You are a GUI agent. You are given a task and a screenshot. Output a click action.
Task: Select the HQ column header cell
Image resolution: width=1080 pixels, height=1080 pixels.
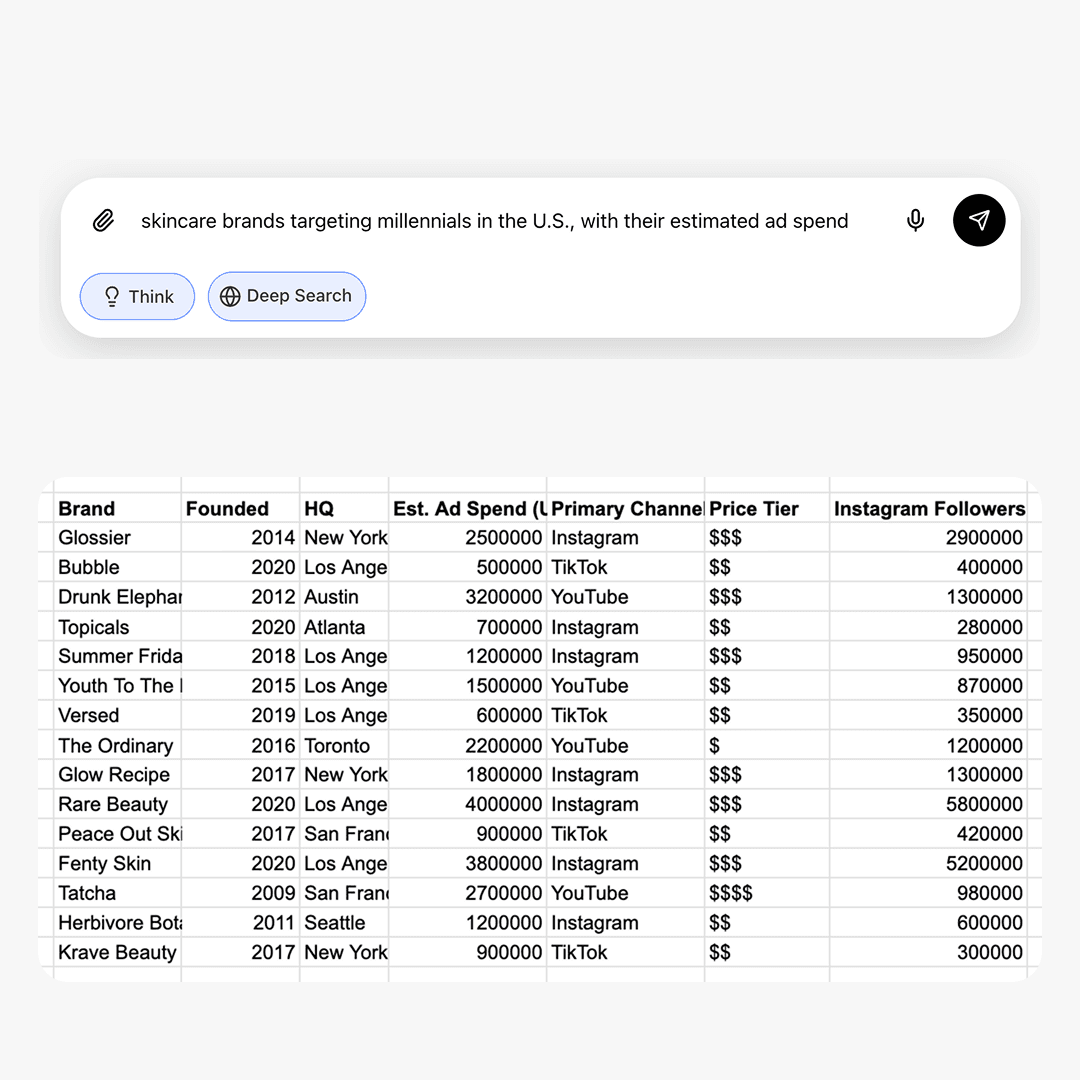point(344,509)
